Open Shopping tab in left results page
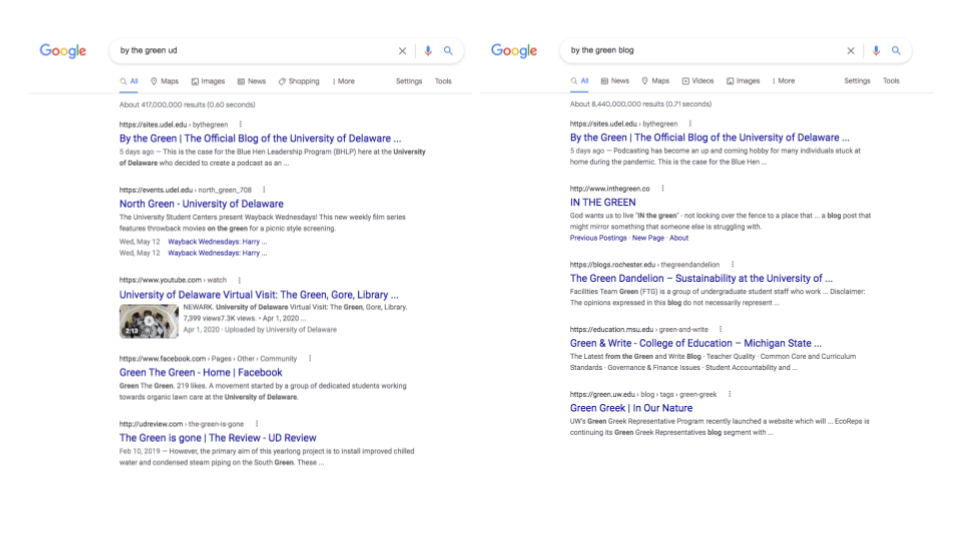 [299, 81]
